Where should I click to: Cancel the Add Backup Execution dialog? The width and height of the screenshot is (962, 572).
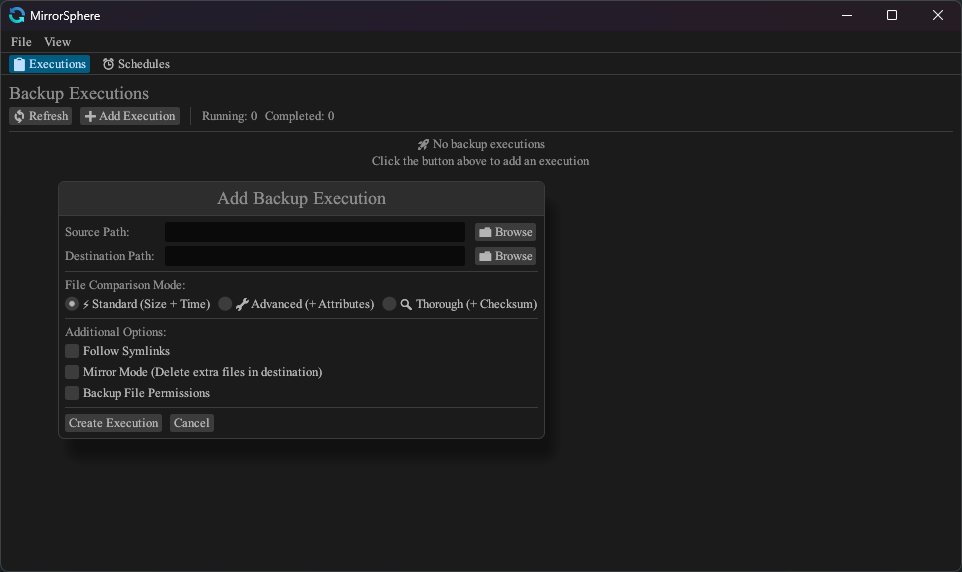191,423
